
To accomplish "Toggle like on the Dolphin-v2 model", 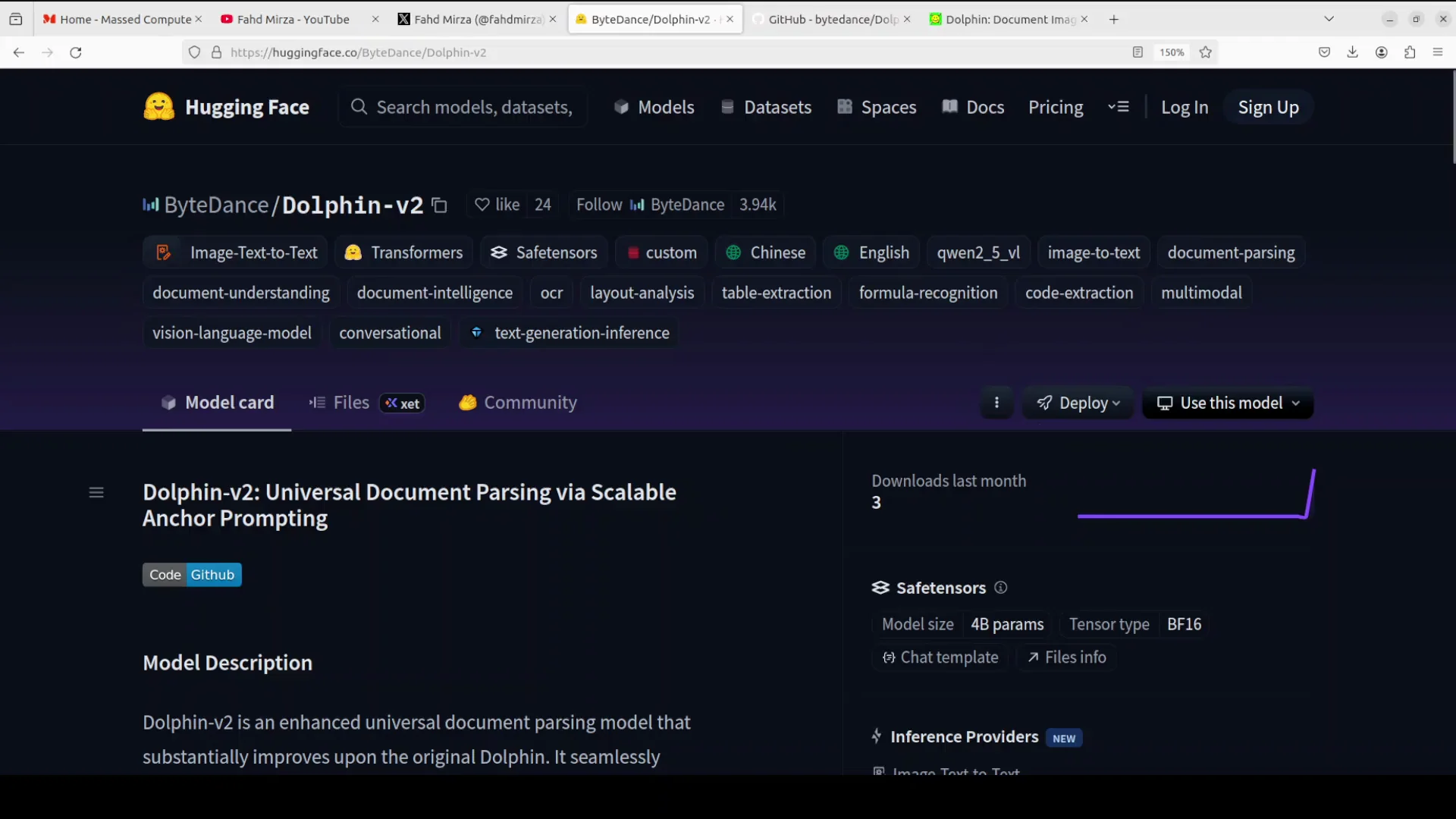I will [x=496, y=205].
